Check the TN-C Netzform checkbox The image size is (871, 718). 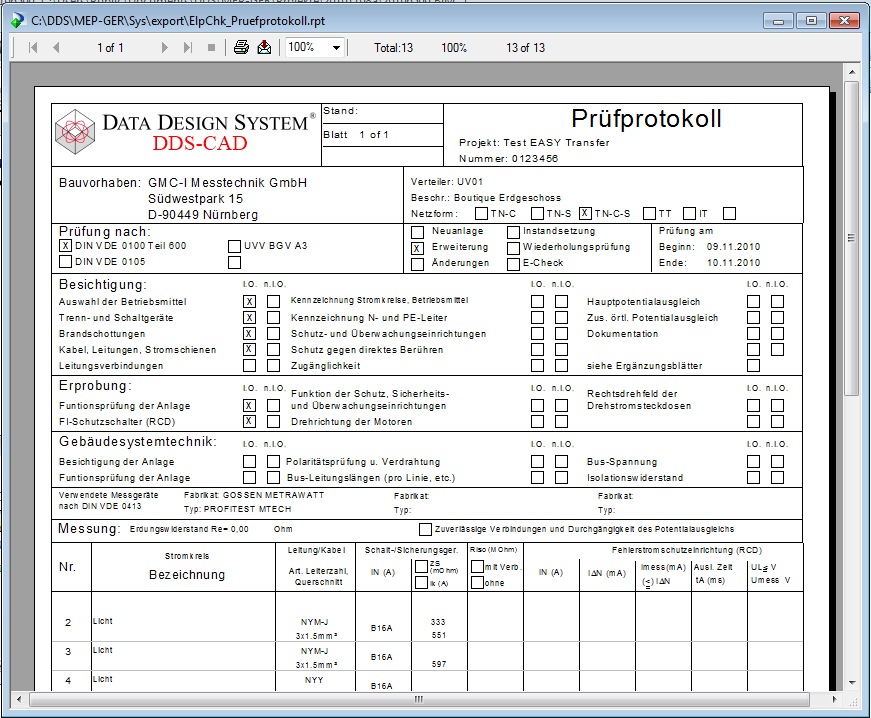click(x=482, y=213)
